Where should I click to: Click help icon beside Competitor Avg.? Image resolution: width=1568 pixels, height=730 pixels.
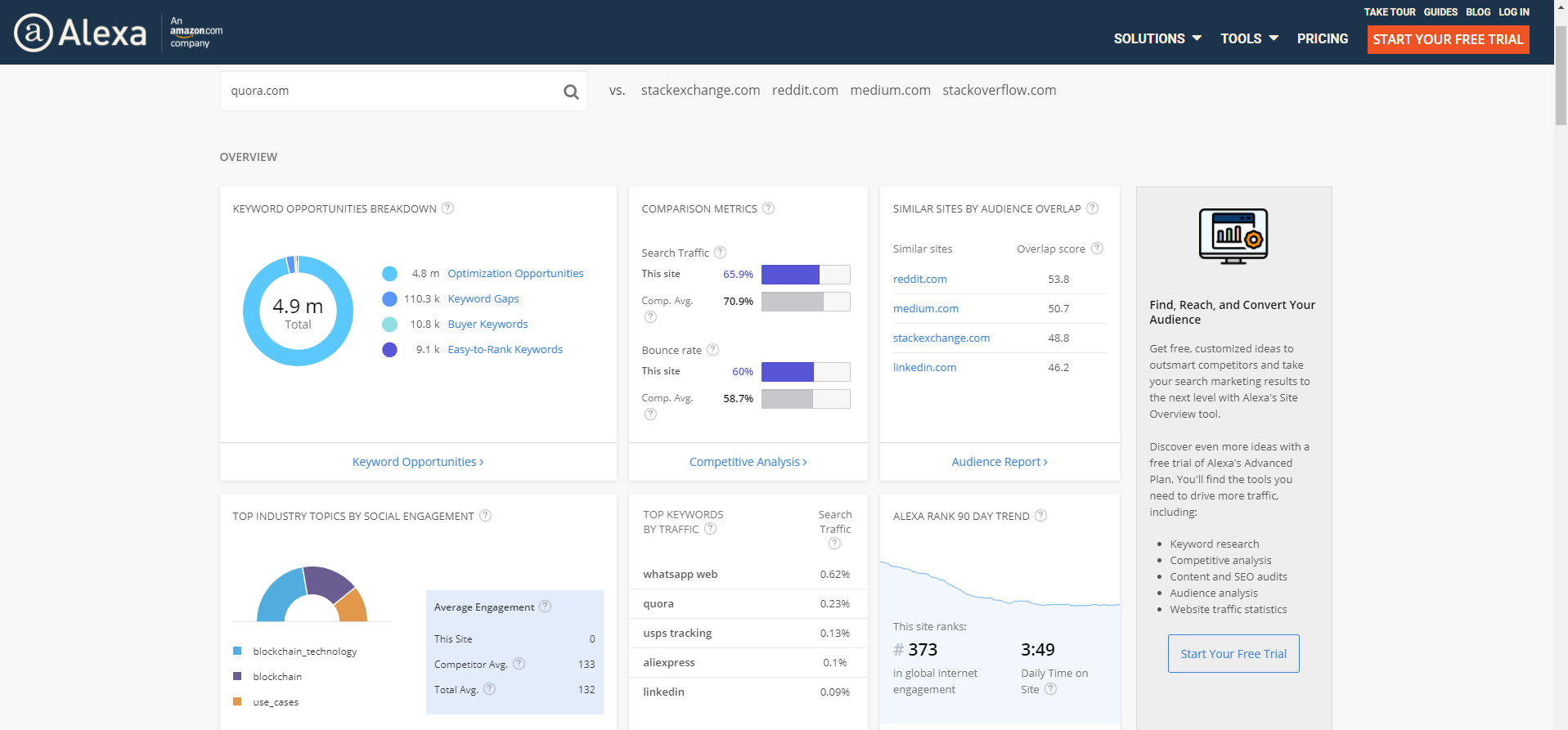pyautogui.click(x=519, y=664)
